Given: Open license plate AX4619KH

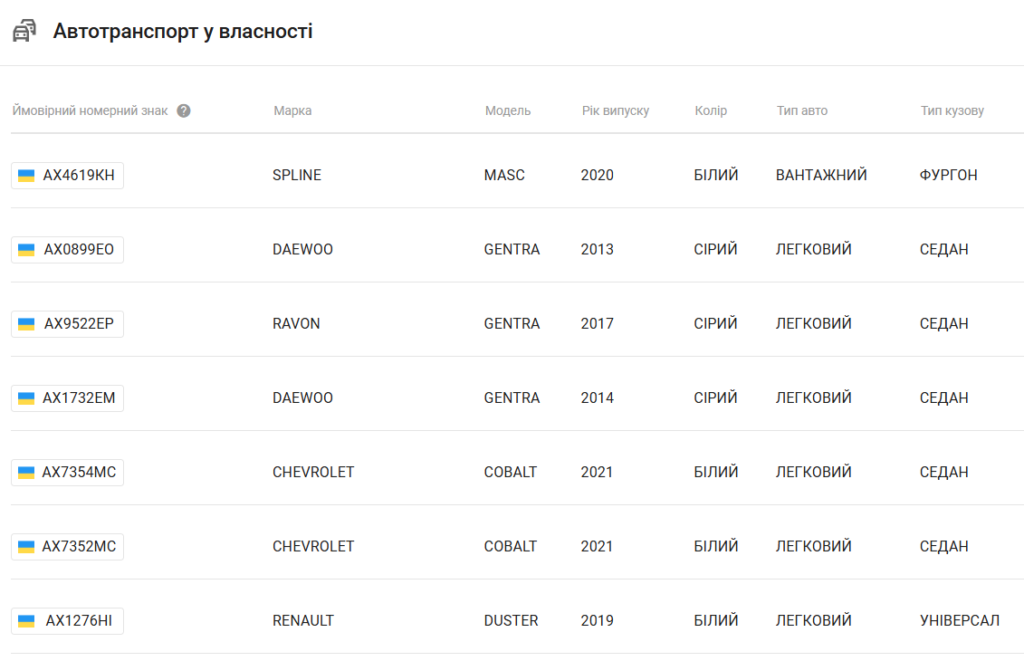Looking at the screenshot, I should point(67,175).
